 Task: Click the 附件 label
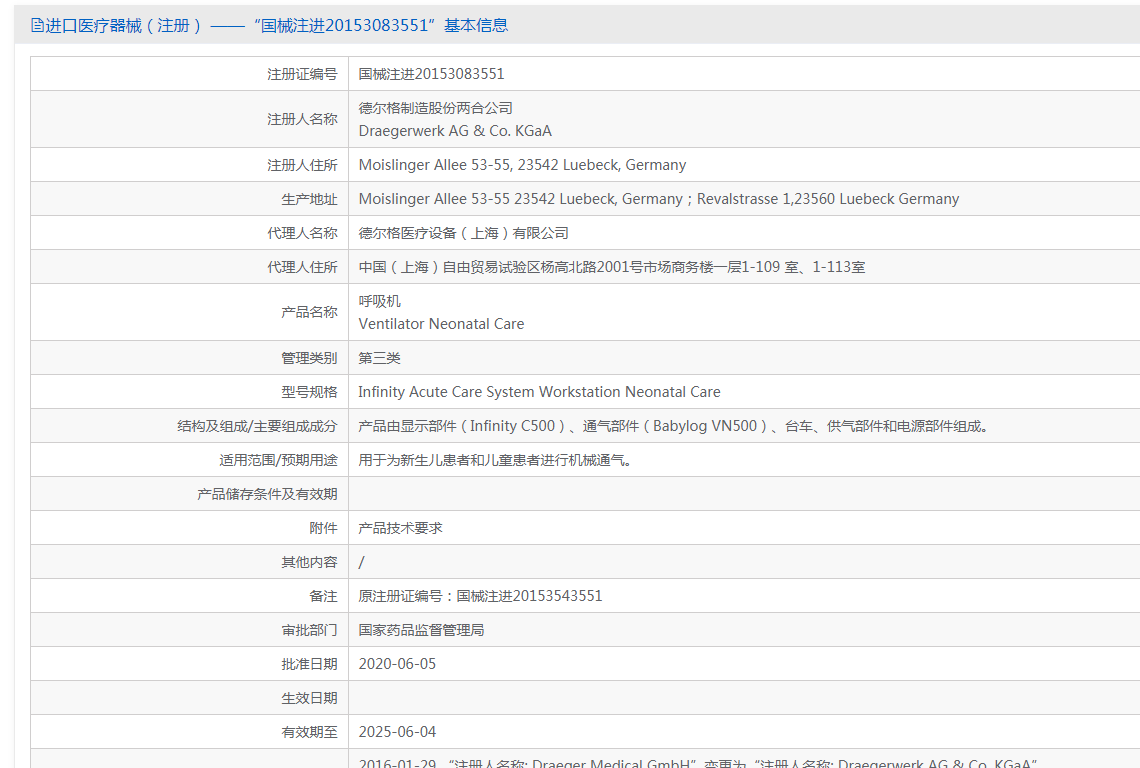point(323,529)
